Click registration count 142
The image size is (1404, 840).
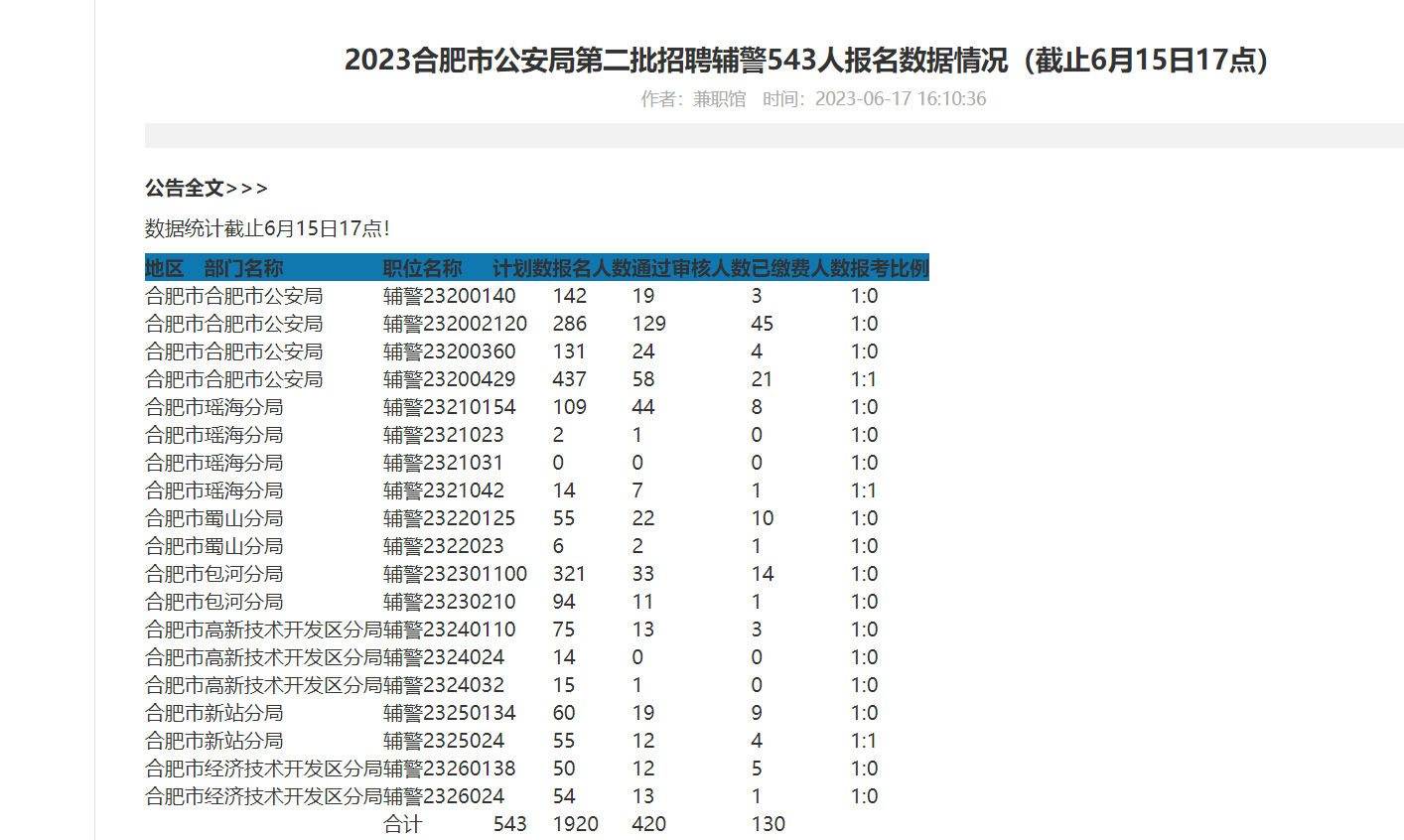point(570,296)
